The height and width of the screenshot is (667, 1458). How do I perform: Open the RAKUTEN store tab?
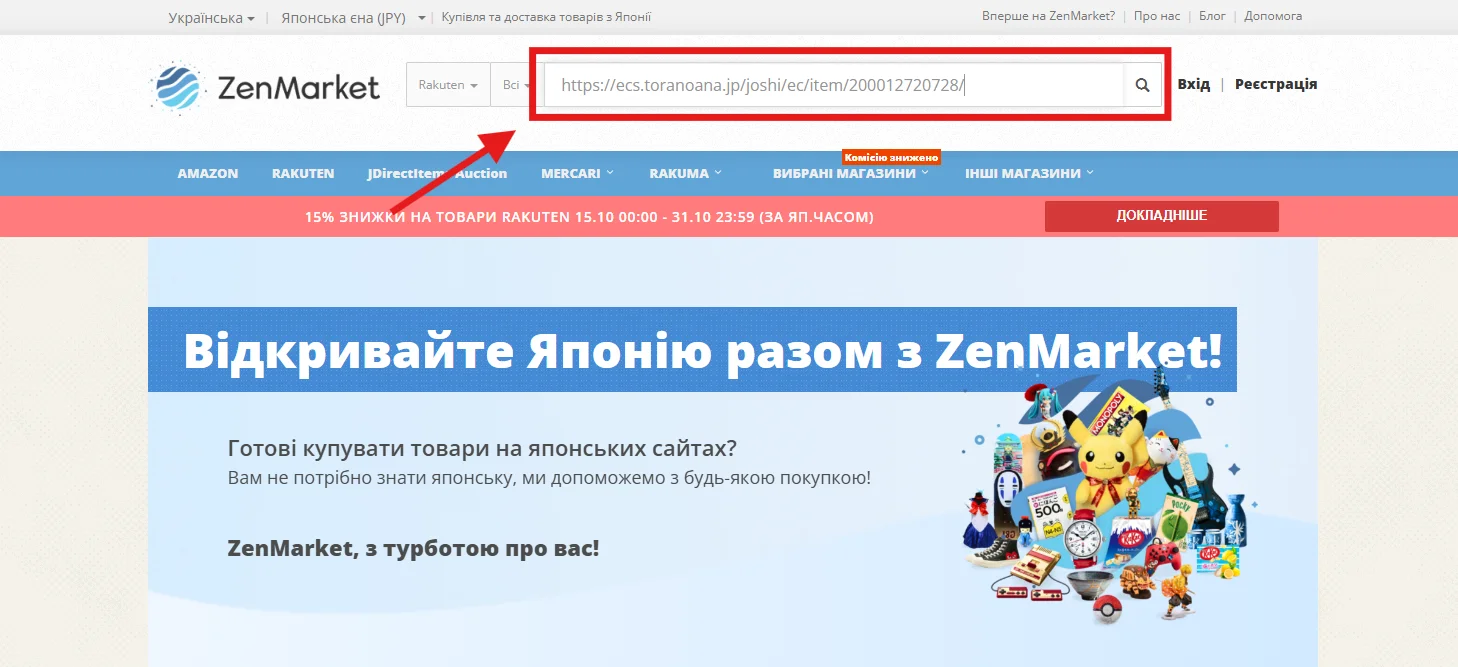click(303, 173)
